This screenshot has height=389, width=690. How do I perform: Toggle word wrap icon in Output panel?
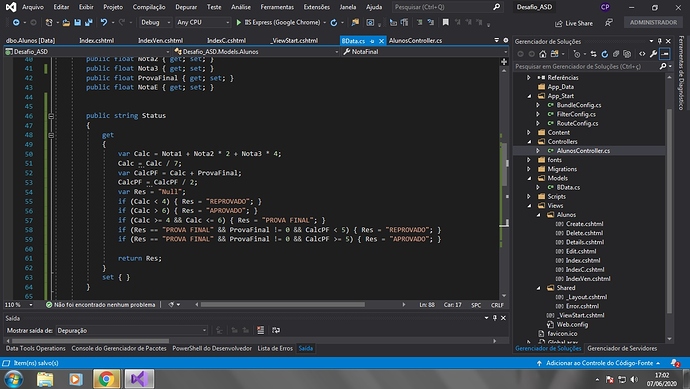[276, 330]
